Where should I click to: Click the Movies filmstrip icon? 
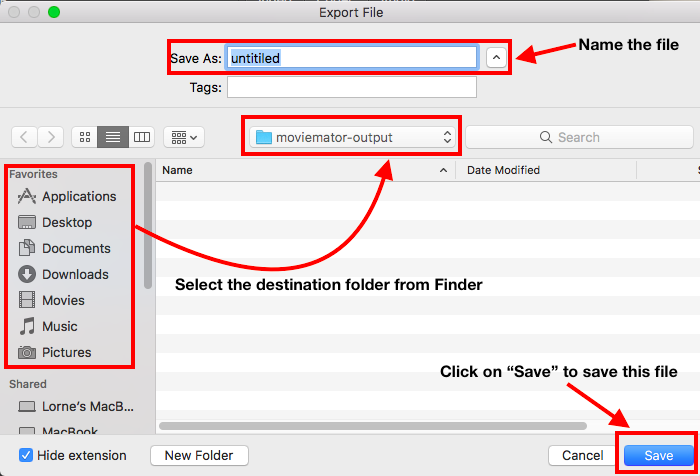click(x=27, y=300)
